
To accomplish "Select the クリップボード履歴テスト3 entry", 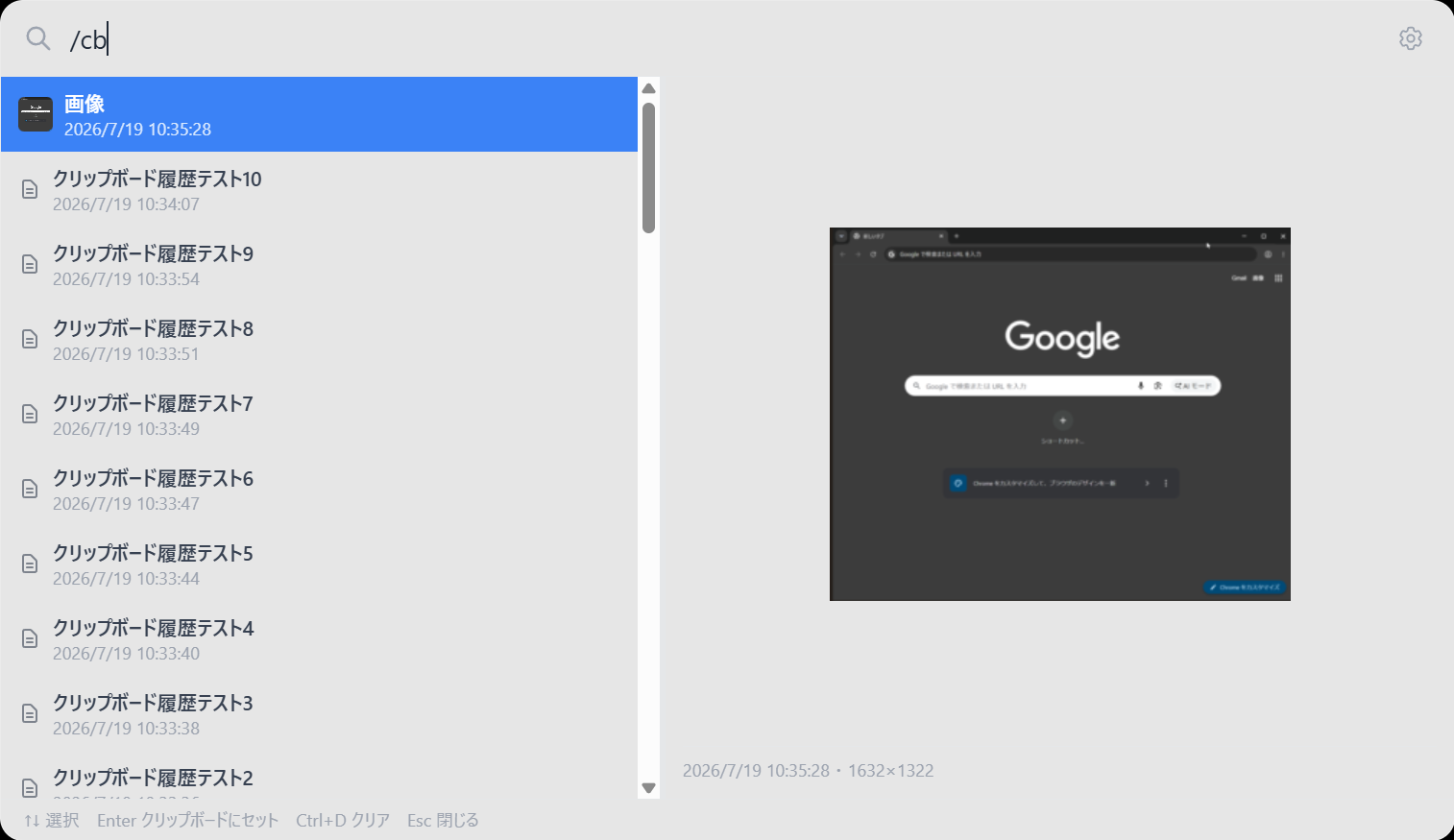I will coord(319,713).
